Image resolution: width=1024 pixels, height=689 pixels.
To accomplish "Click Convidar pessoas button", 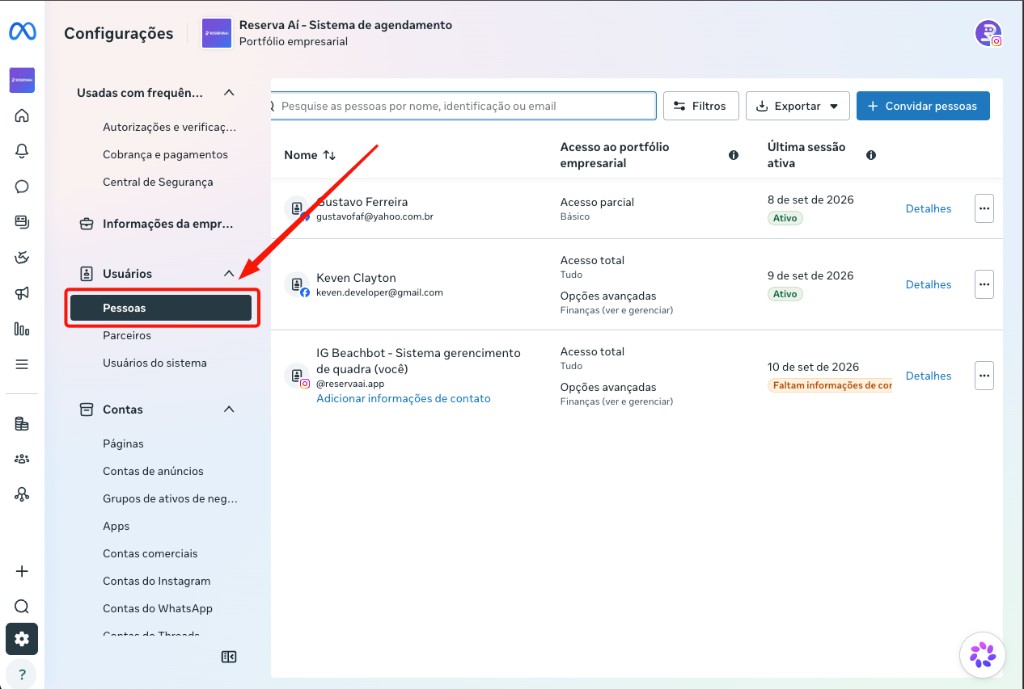I will click(923, 106).
